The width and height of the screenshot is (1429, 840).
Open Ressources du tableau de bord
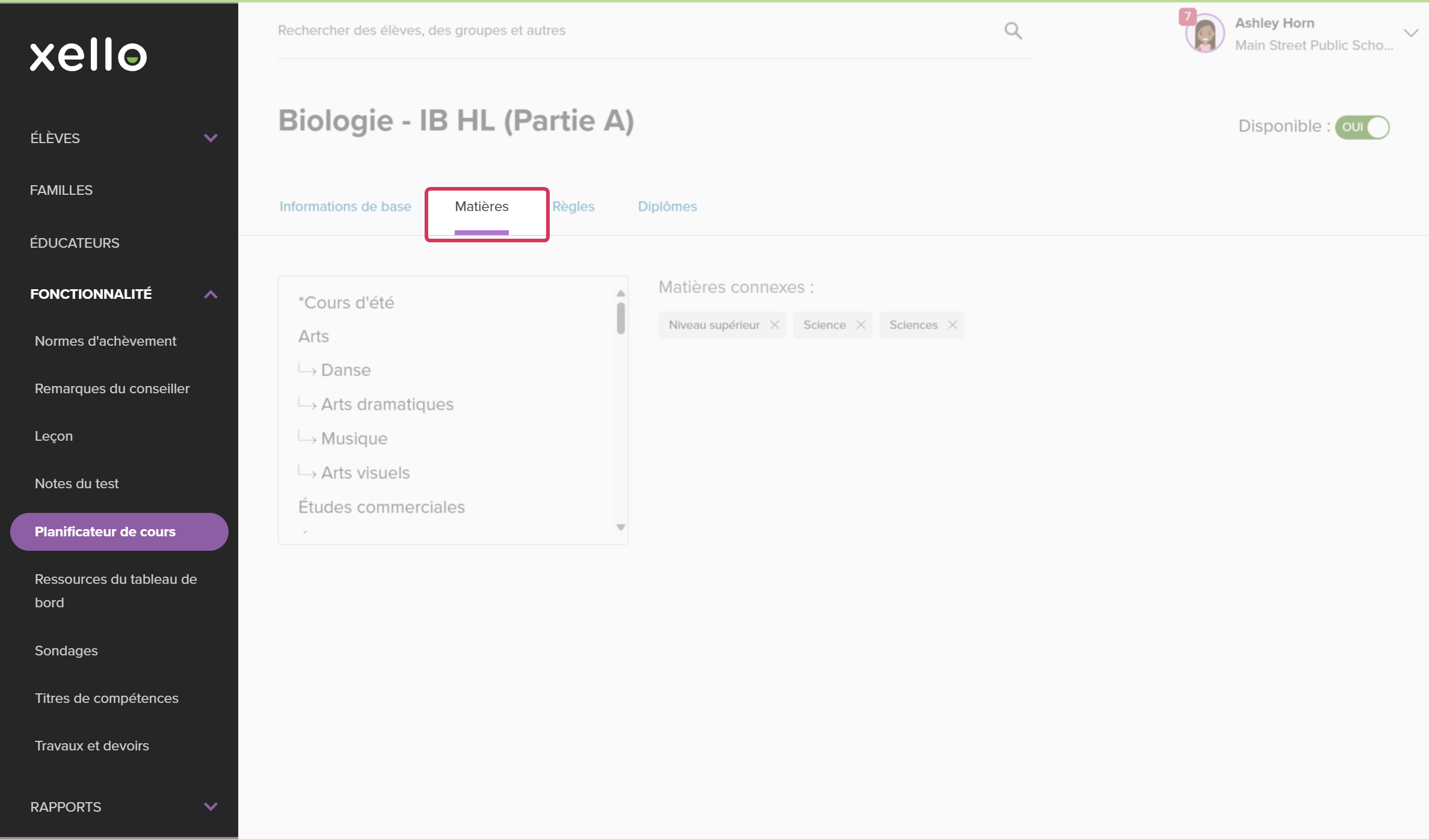point(115,590)
